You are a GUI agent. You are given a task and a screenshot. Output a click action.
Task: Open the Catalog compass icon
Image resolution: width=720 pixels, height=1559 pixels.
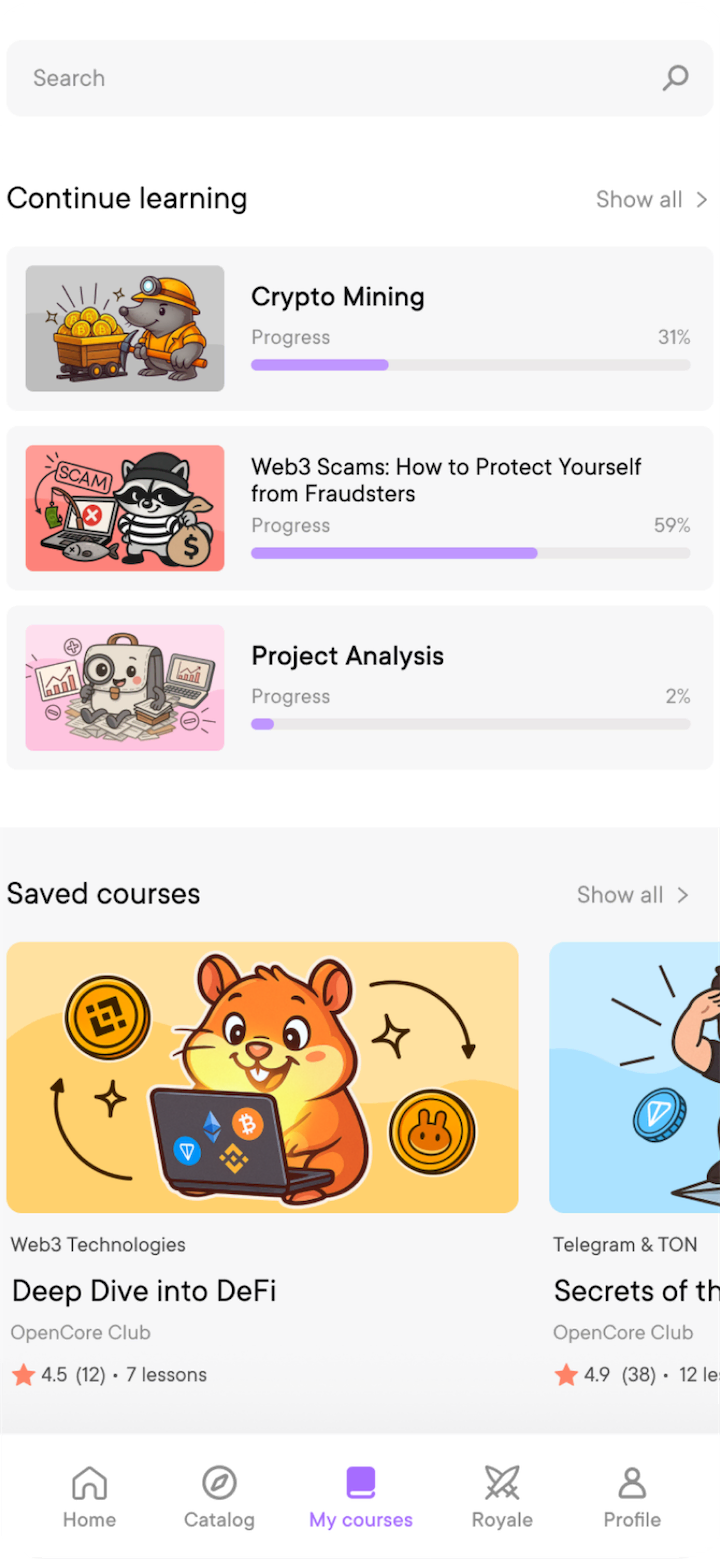pyautogui.click(x=219, y=1482)
